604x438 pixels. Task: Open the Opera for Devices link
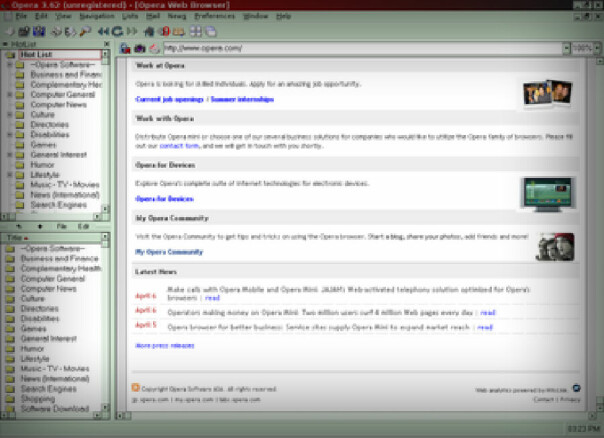164,199
